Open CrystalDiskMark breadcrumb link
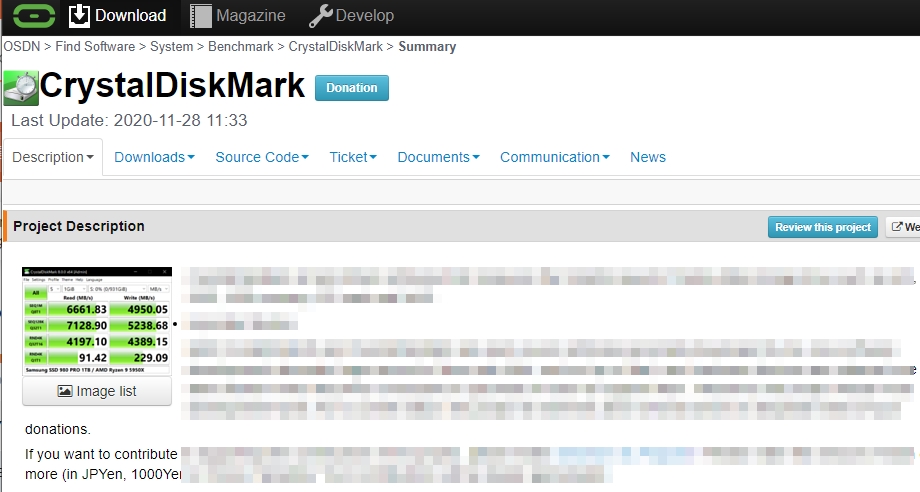Viewport: 920px width, 492px height. click(x=336, y=46)
